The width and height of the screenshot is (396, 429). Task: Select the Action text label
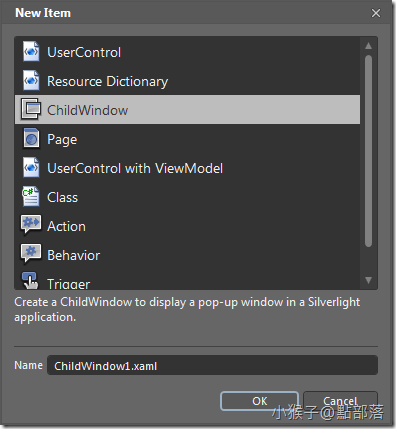(x=66, y=226)
